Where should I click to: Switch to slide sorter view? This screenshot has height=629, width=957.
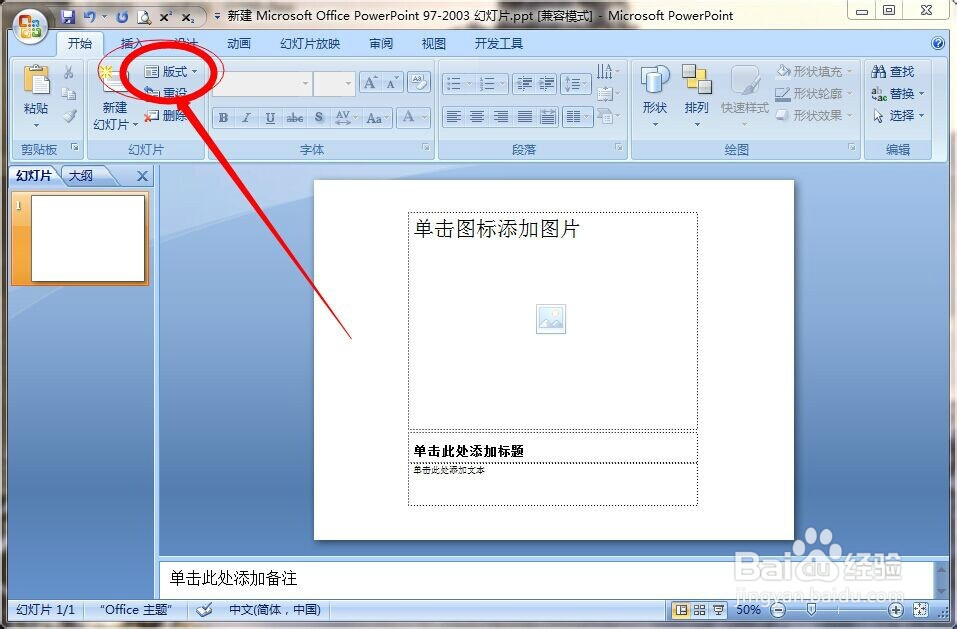(x=699, y=609)
